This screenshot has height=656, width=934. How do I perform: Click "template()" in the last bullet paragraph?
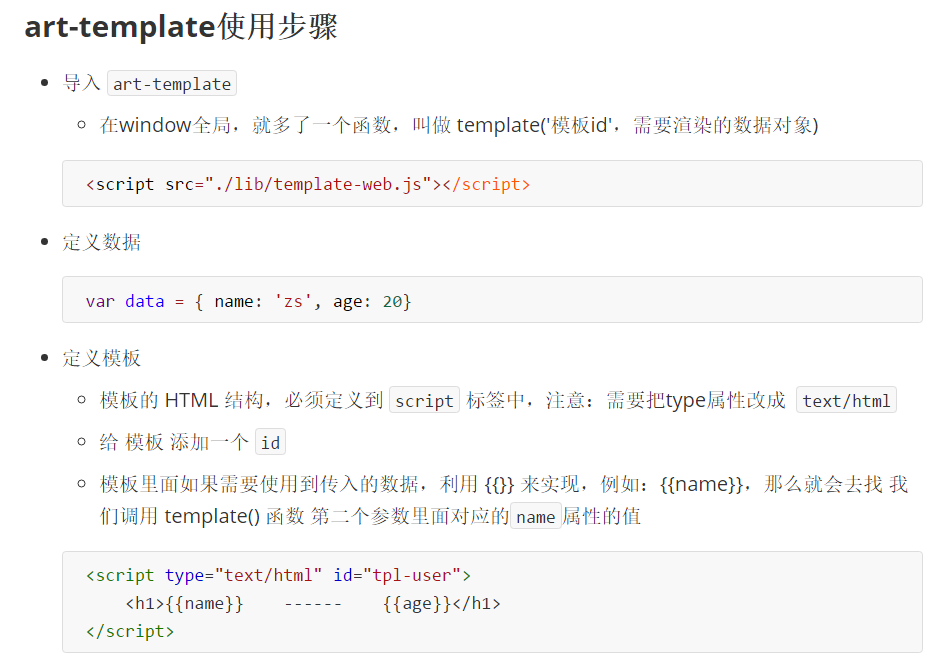(212, 516)
